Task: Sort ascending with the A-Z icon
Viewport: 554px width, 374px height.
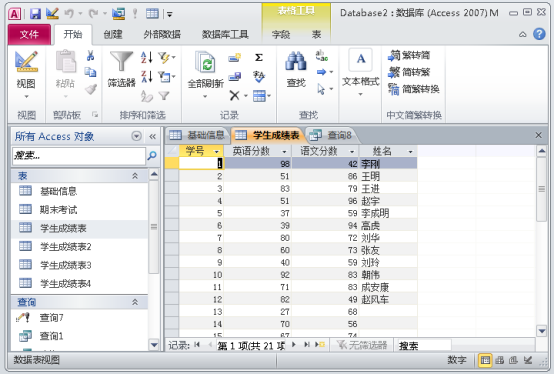Action: coord(147,57)
